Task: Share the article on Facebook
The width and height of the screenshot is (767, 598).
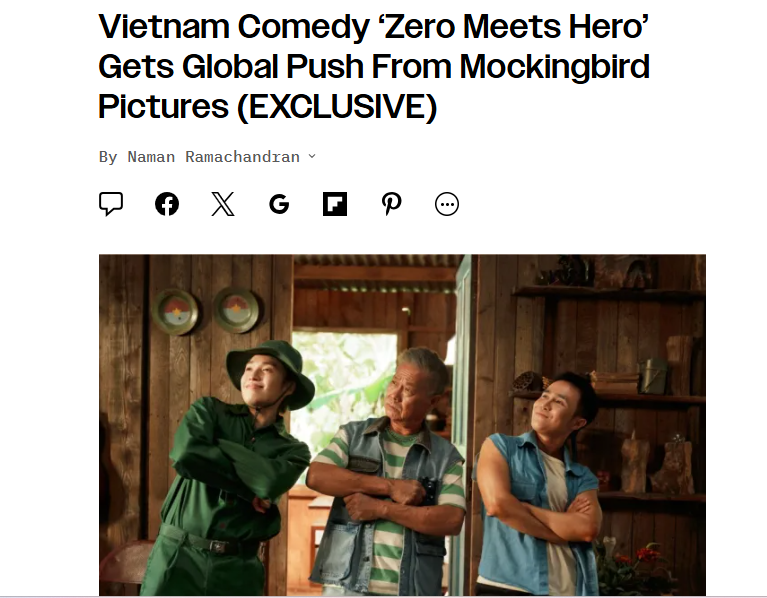Action: point(167,204)
